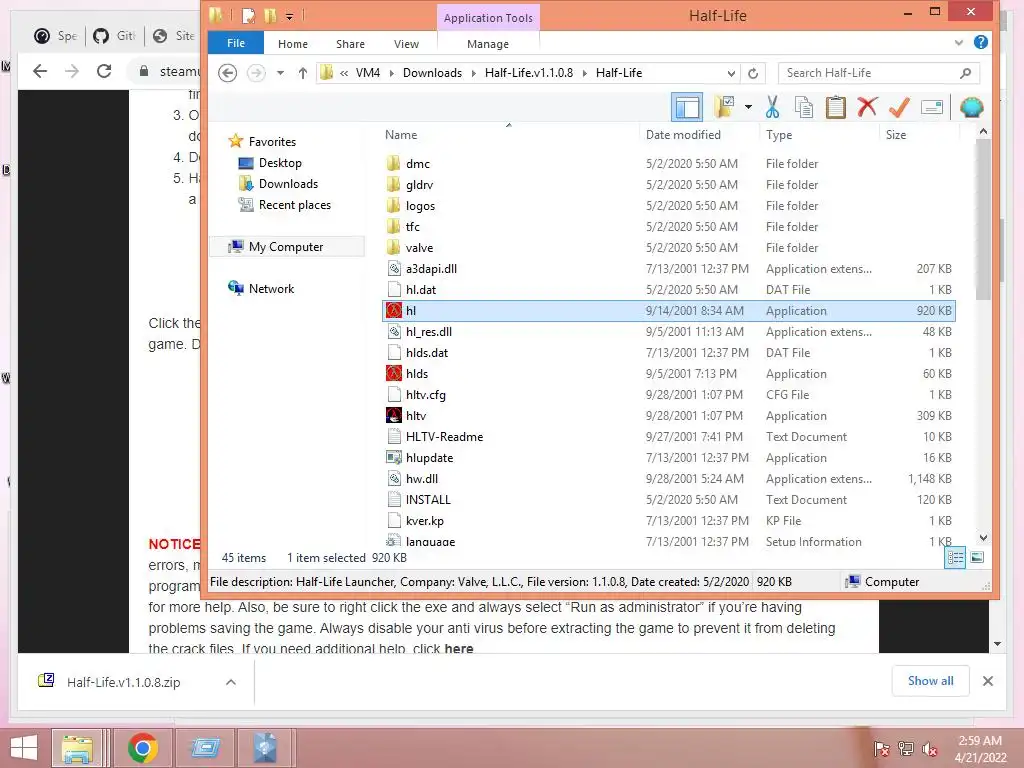Sort by the Date modified column header
The image size is (1024, 768).
point(683,135)
